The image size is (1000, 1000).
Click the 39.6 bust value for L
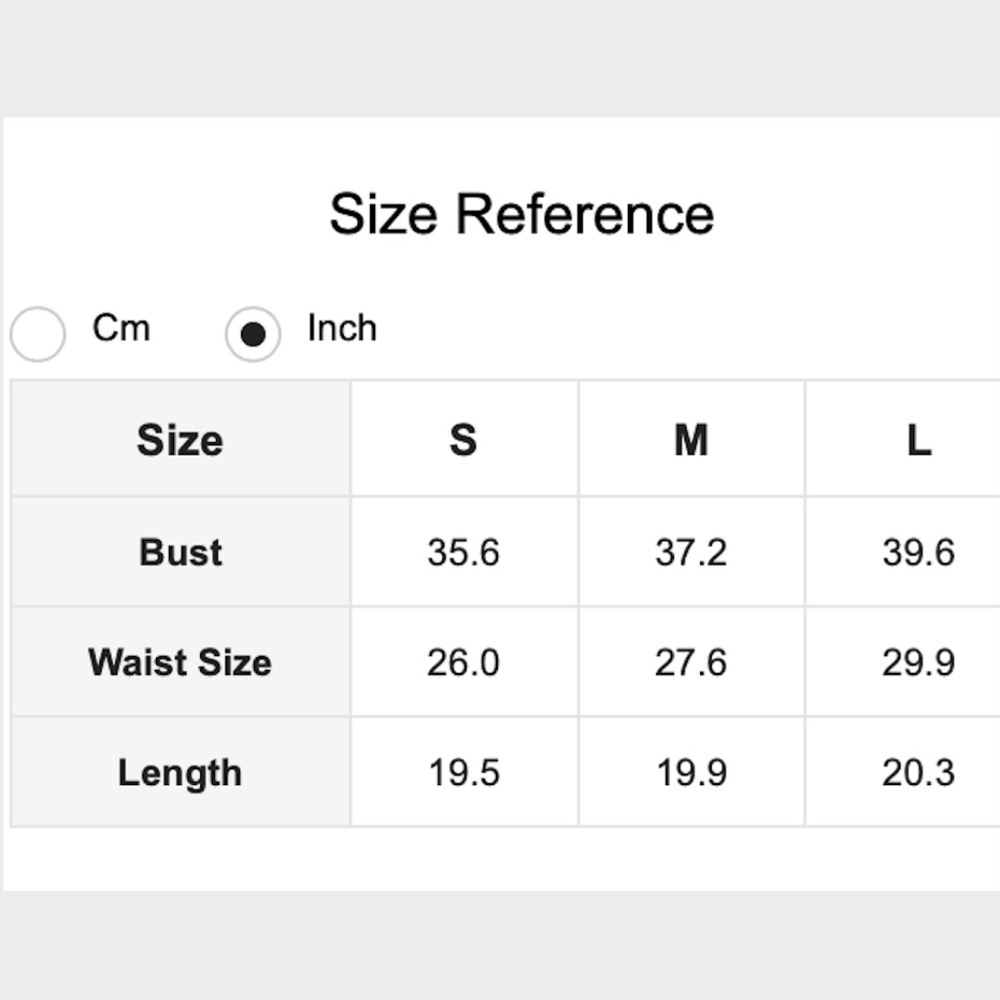point(918,552)
